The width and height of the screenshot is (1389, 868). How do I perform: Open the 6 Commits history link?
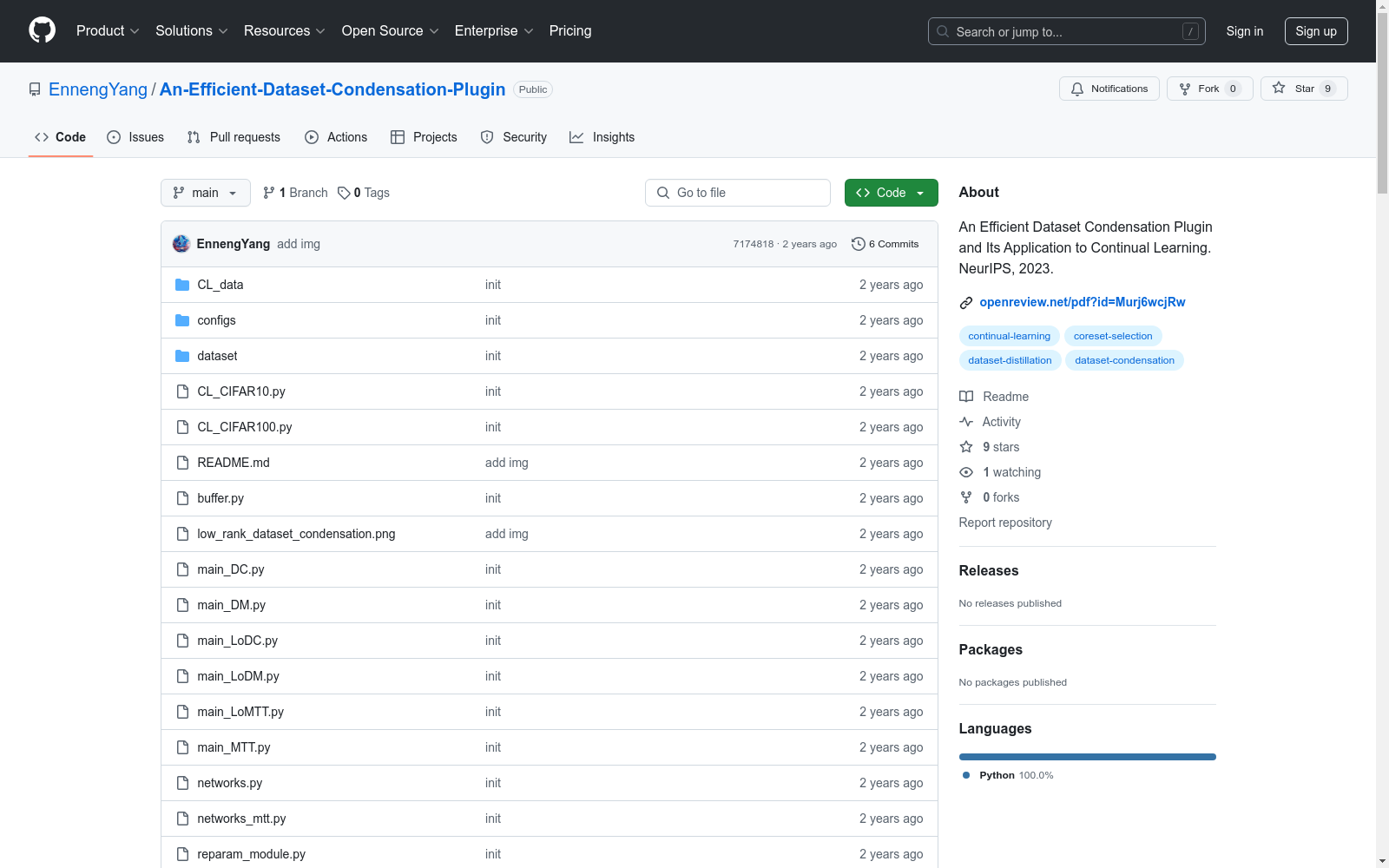coord(885,244)
